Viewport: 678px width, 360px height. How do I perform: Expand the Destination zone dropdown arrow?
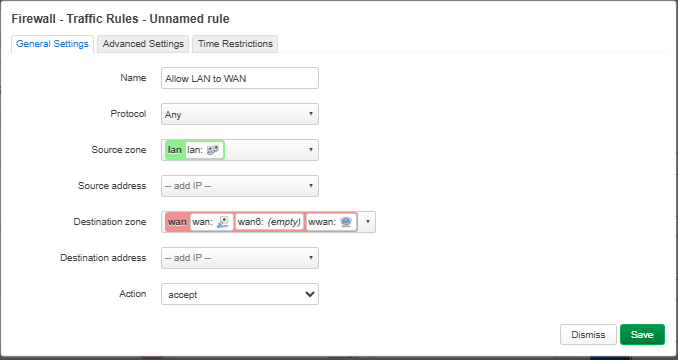click(368, 222)
